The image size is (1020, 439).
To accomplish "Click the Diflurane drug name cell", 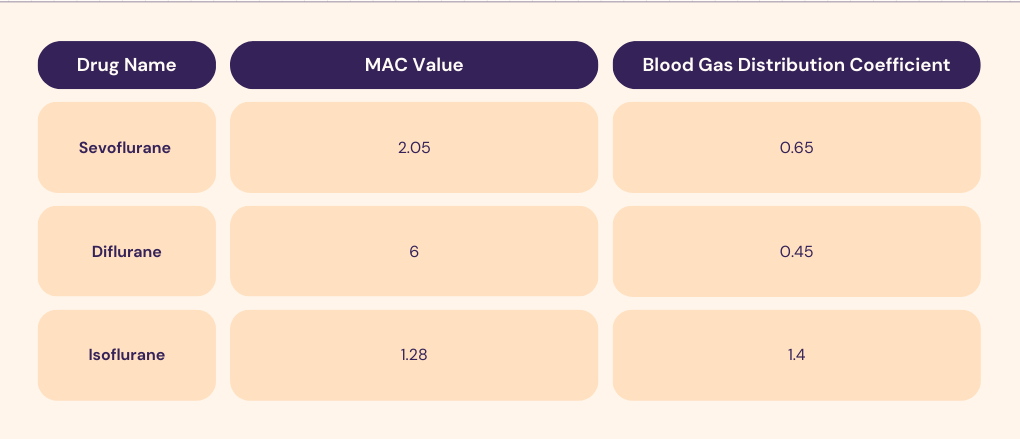I will click(127, 251).
